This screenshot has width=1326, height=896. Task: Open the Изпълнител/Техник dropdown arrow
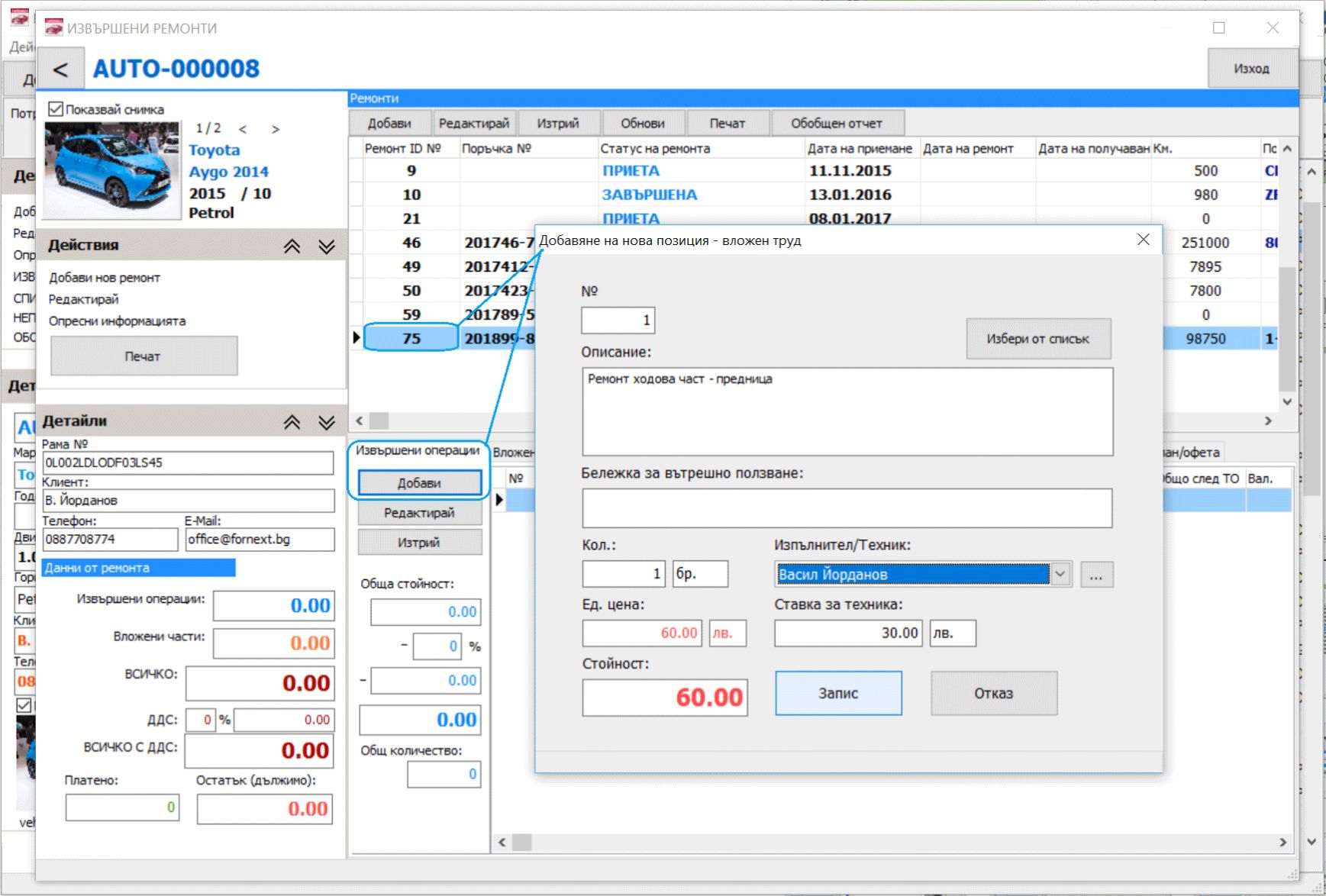[x=1060, y=574]
